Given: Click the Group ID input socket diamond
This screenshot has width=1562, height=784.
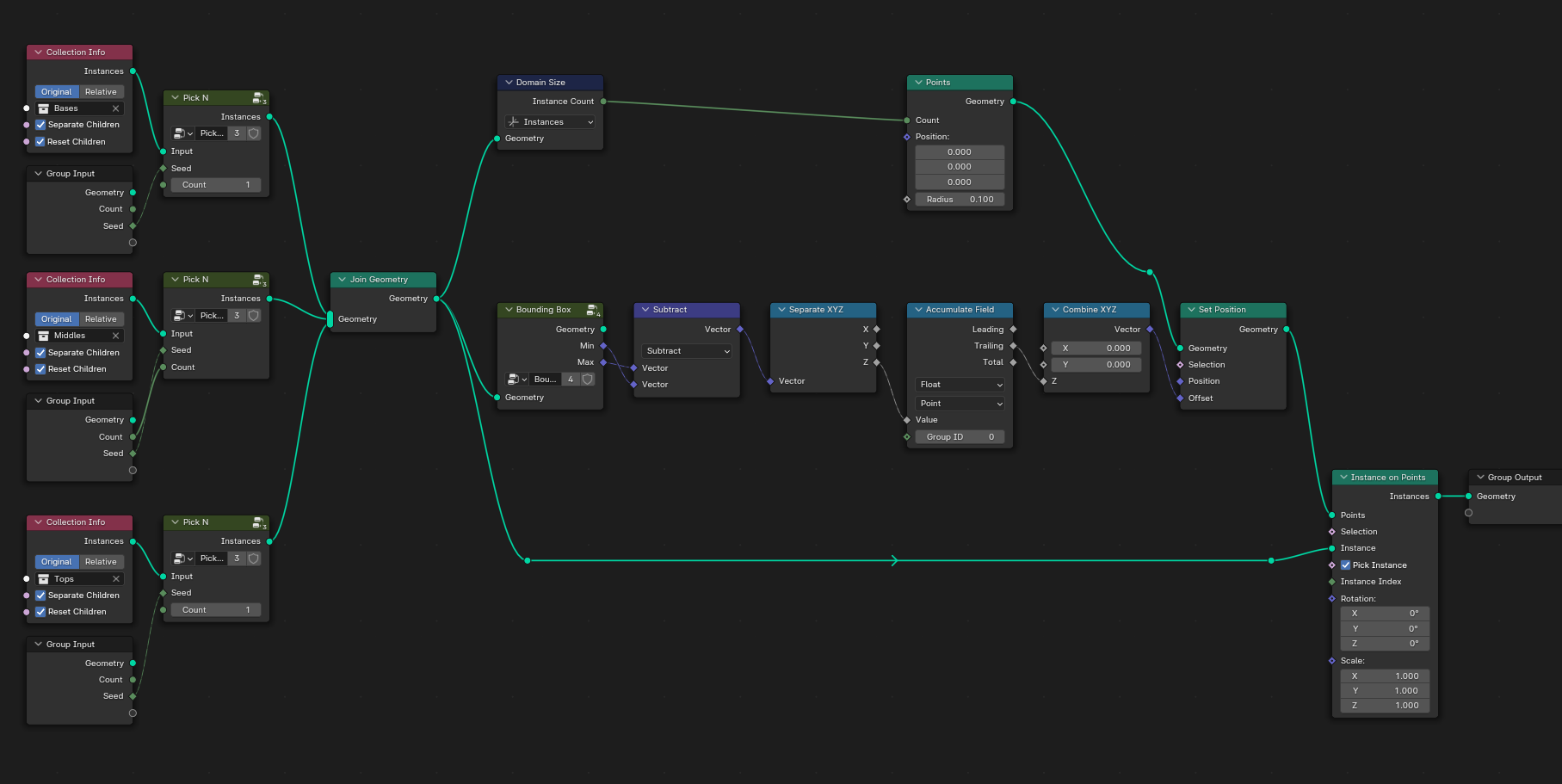Looking at the screenshot, I should coord(907,437).
